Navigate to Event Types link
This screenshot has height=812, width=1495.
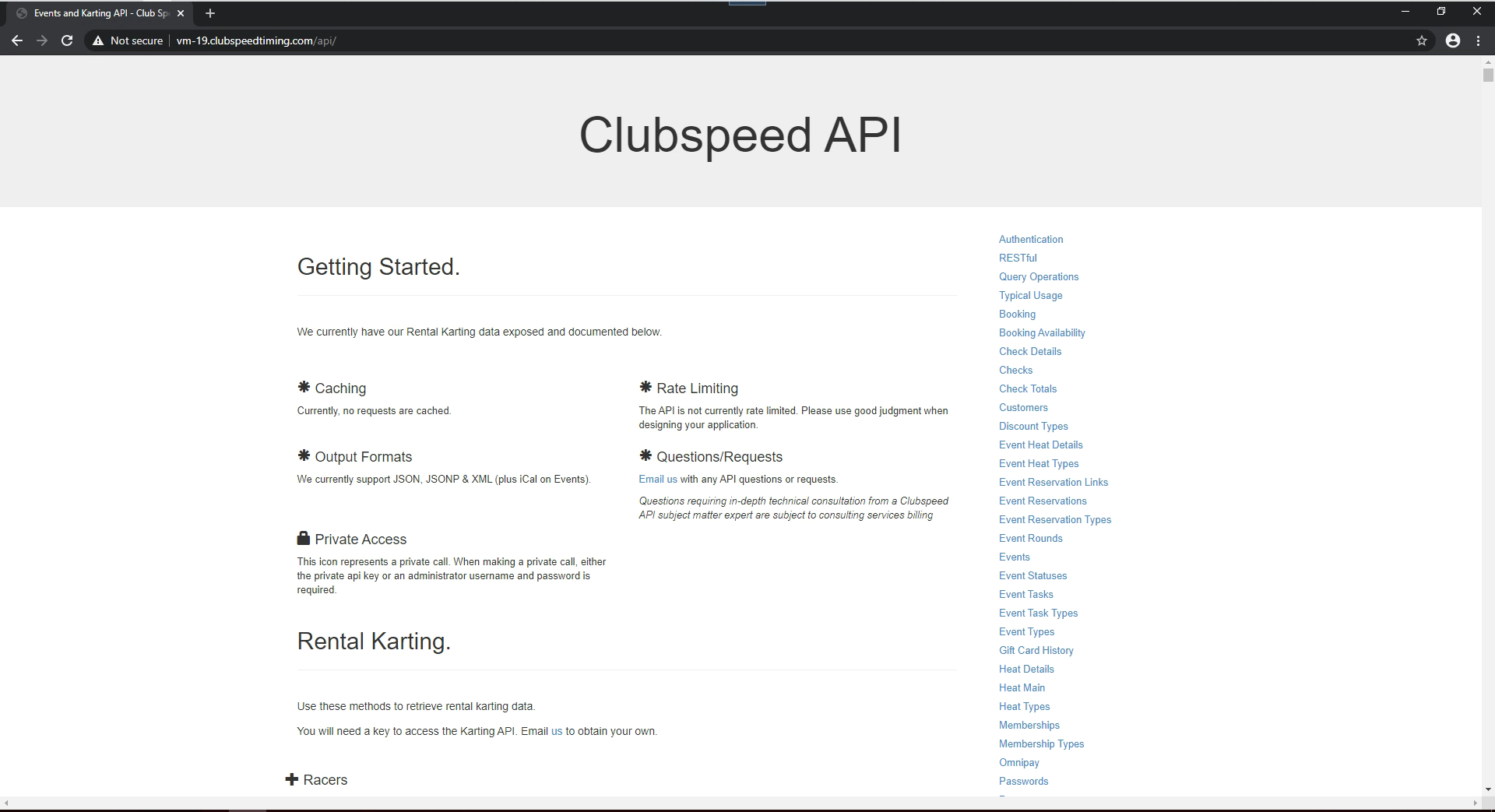pyautogui.click(x=1026, y=632)
